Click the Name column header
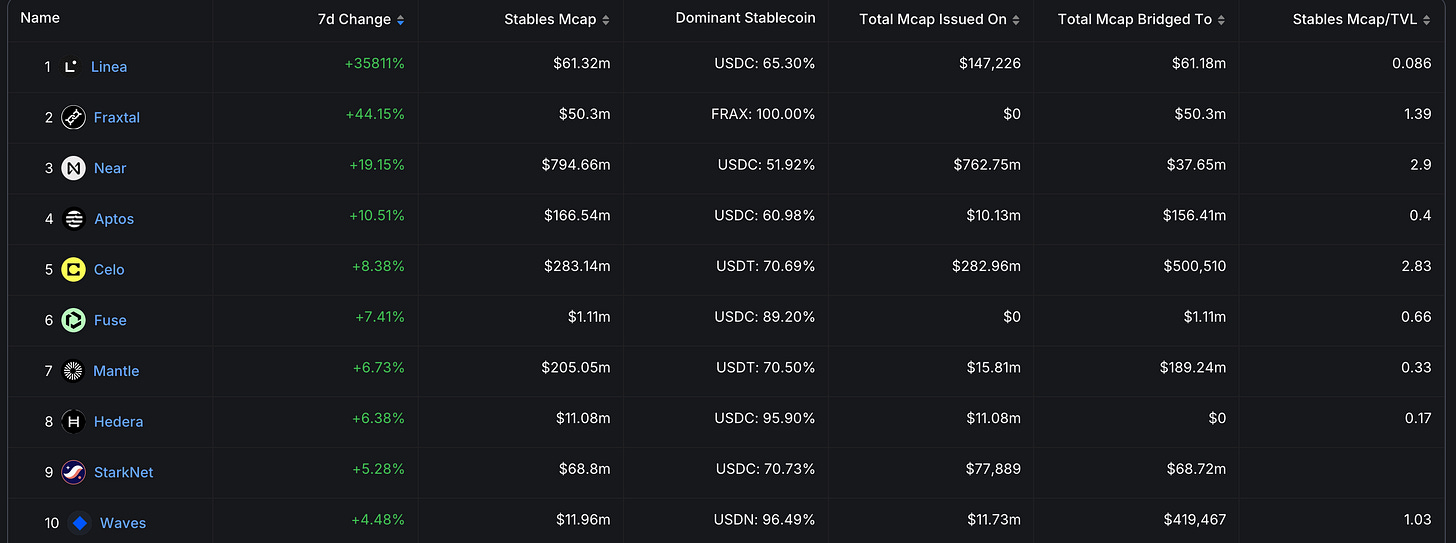Image resolution: width=1456 pixels, height=543 pixels. pyautogui.click(x=40, y=18)
